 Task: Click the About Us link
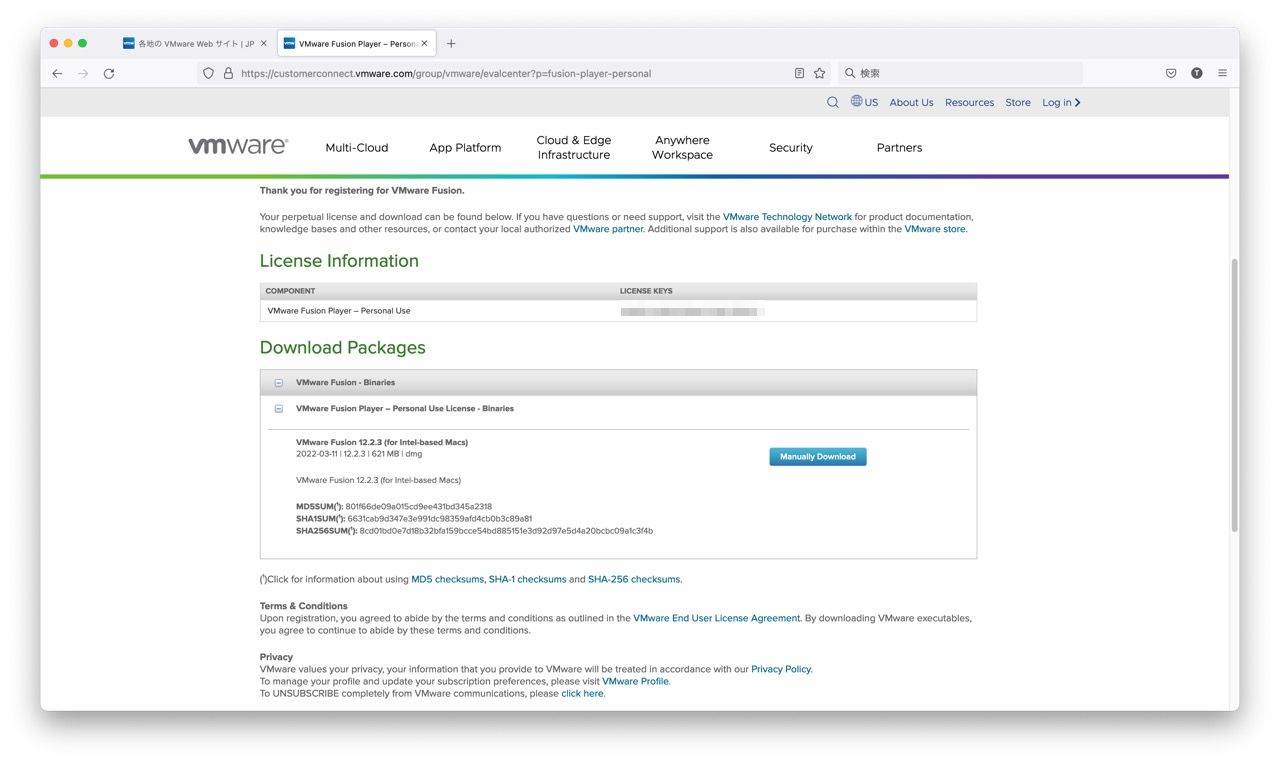tap(911, 102)
